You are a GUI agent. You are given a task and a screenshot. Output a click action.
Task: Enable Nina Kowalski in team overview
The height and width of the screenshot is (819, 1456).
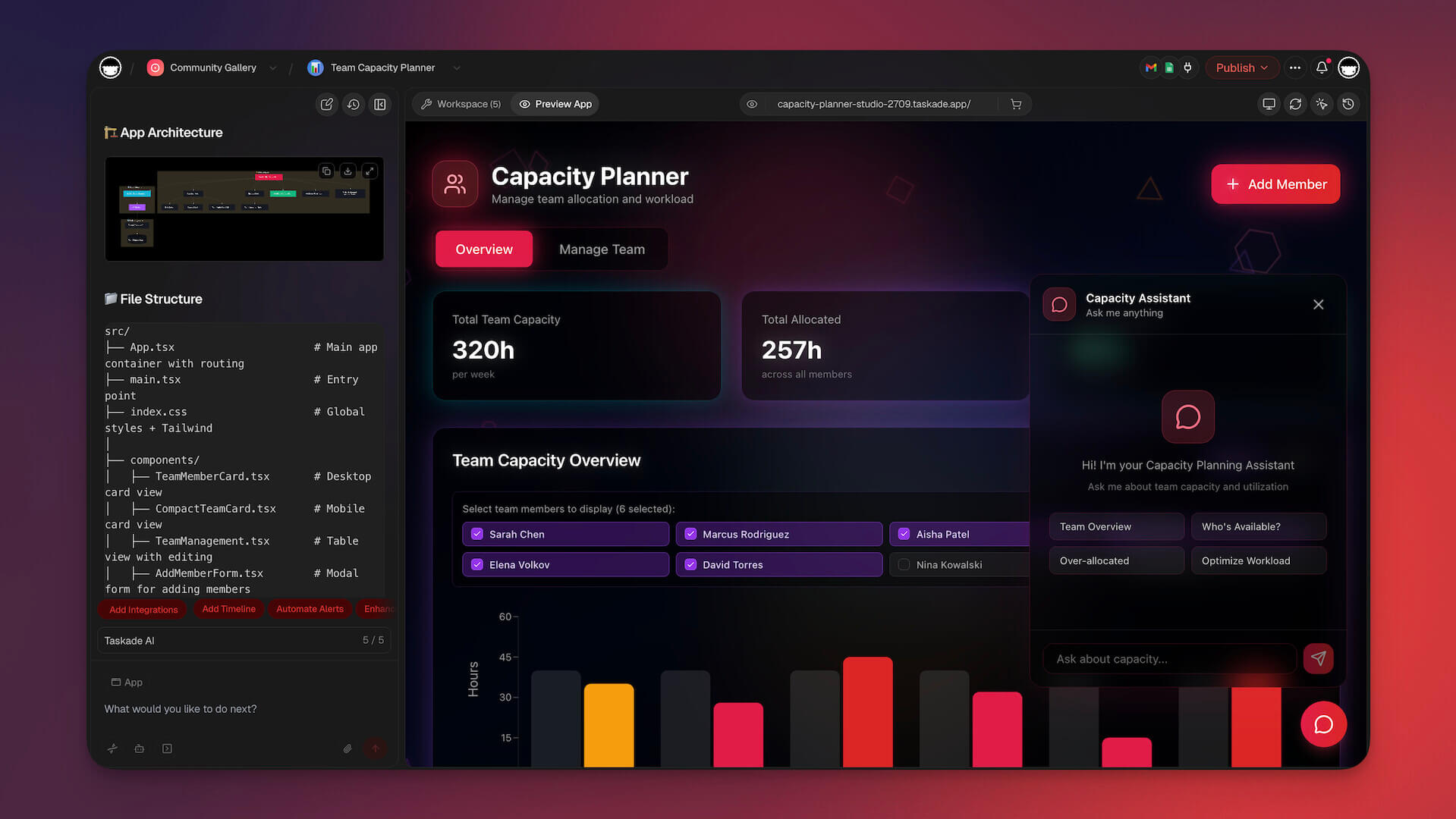point(904,564)
